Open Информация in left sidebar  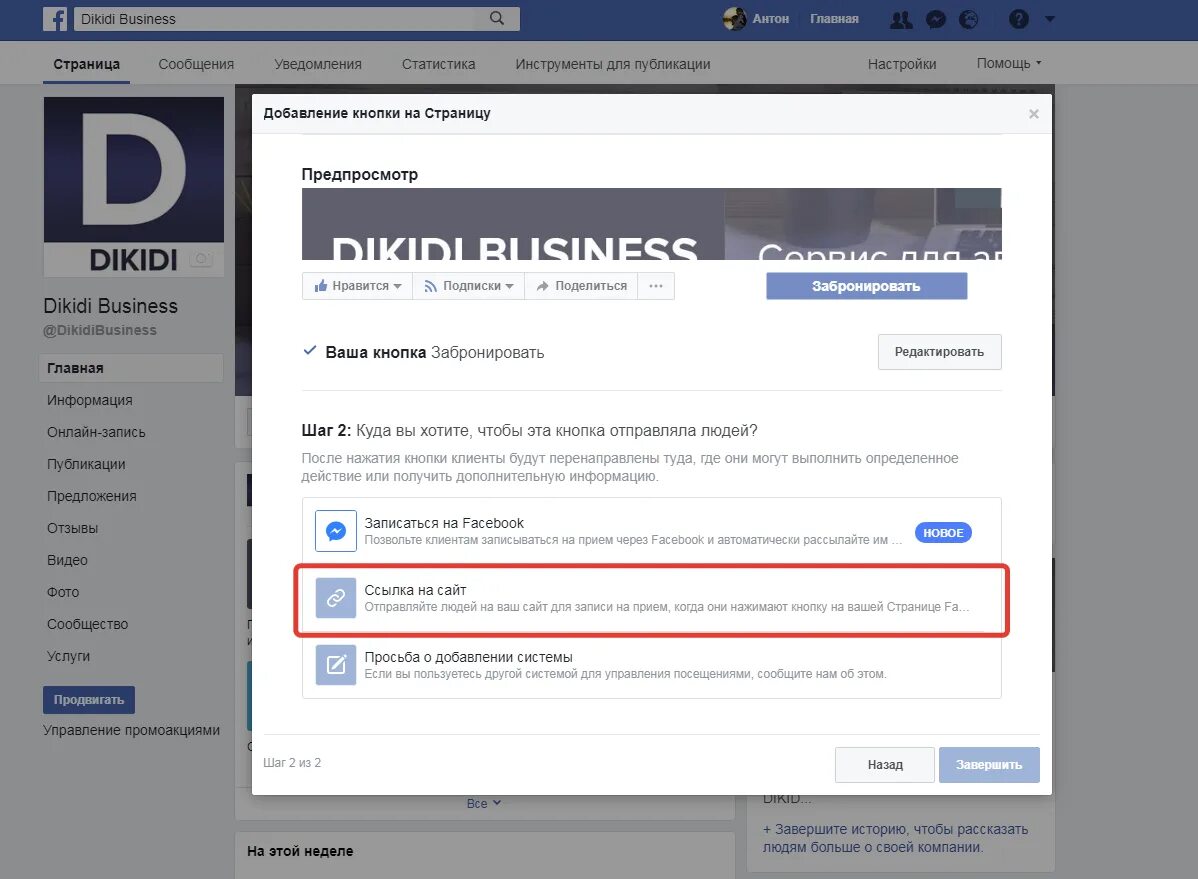tap(89, 400)
